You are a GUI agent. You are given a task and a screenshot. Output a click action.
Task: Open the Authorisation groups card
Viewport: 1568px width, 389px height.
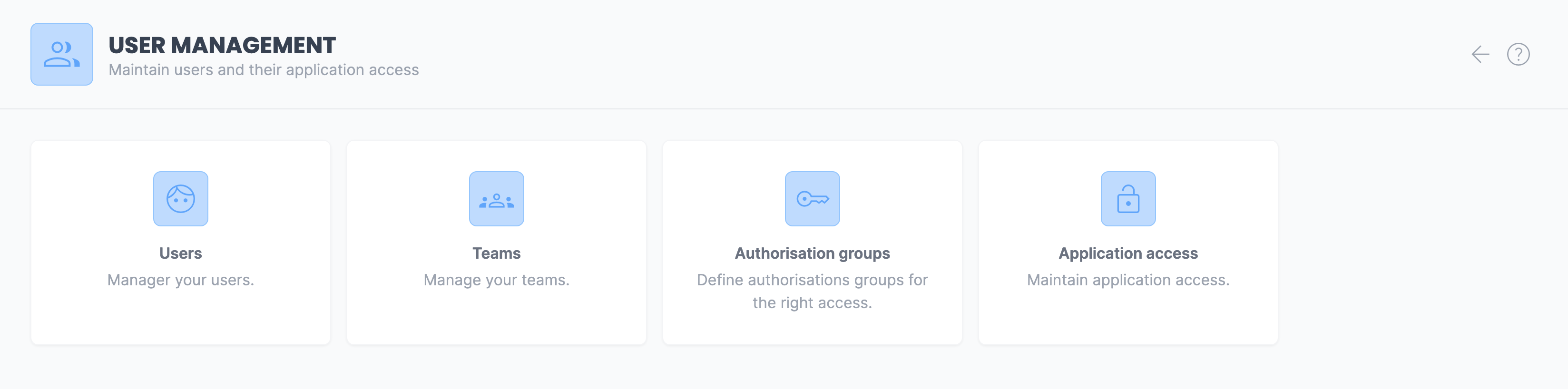pos(813,243)
